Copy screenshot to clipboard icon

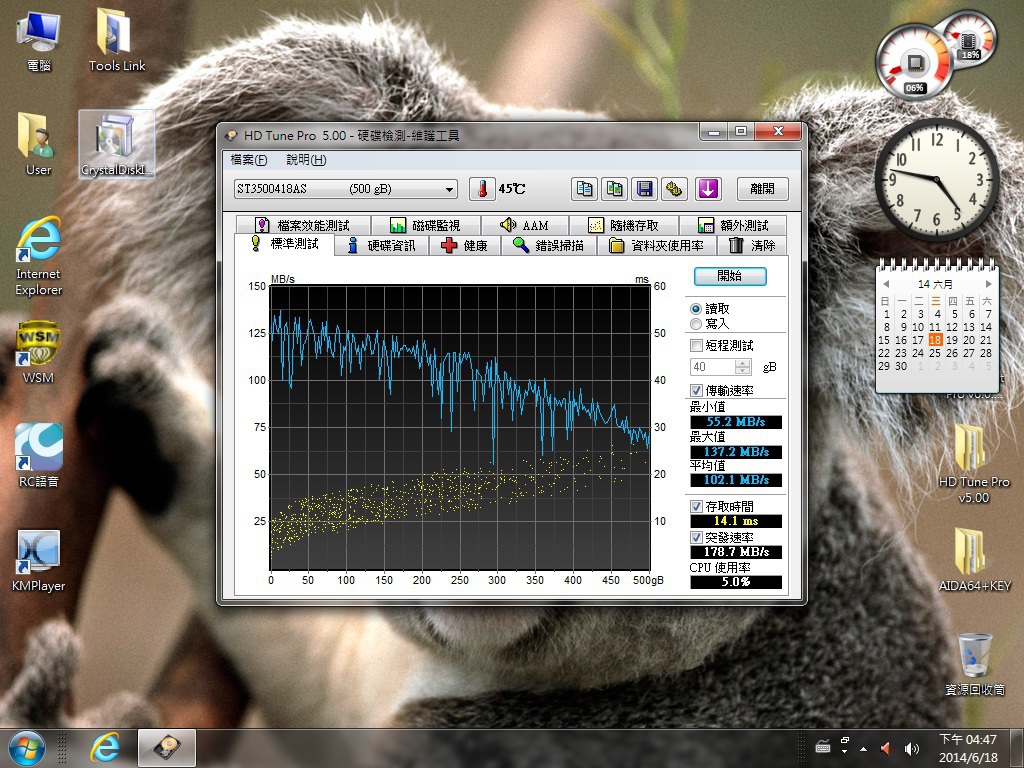click(614, 189)
